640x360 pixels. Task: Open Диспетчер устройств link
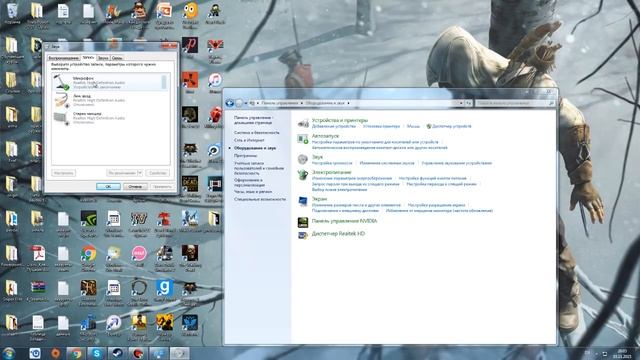[x=451, y=127]
